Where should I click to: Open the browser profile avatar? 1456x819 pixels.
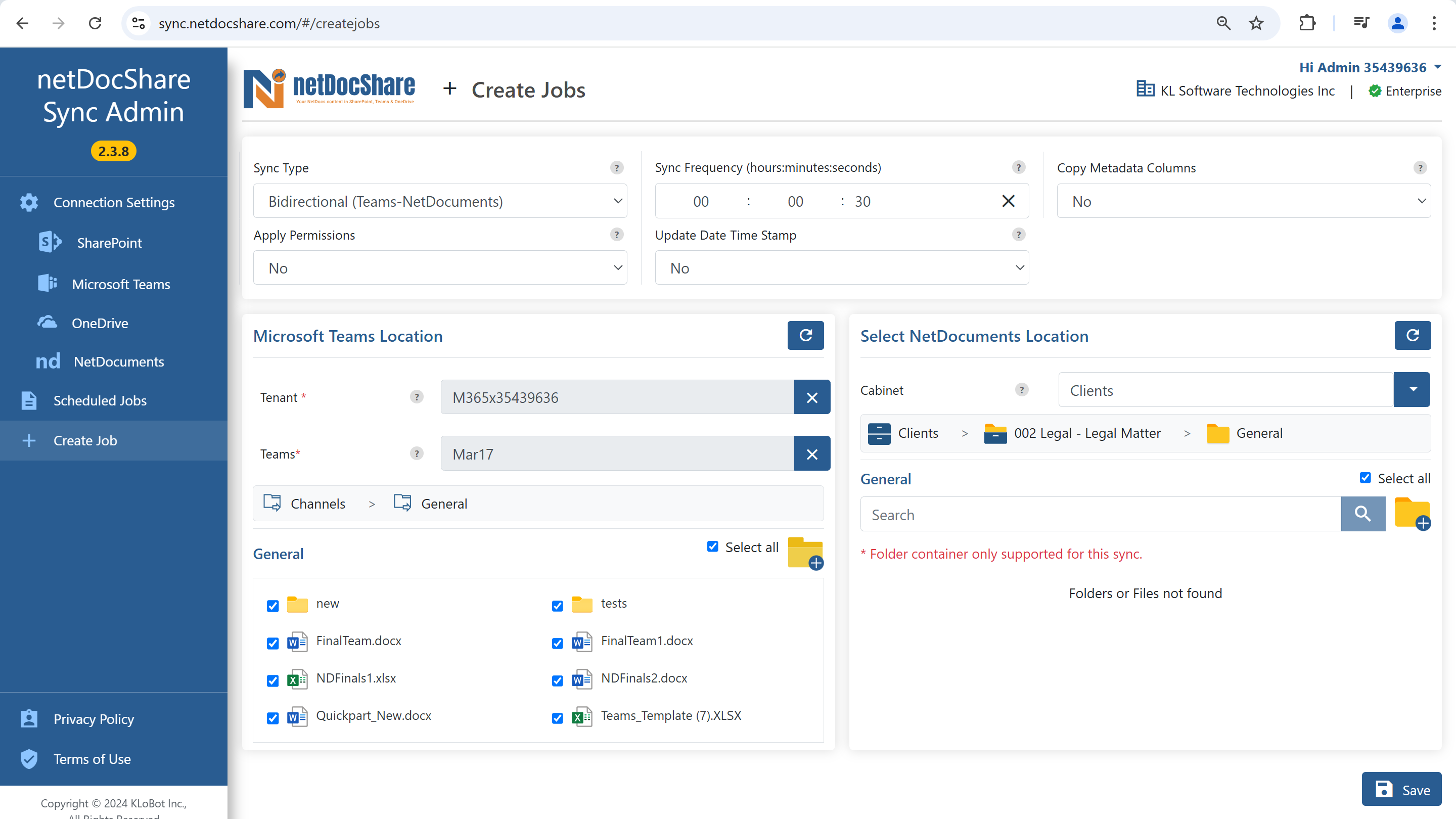[1397, 23]
